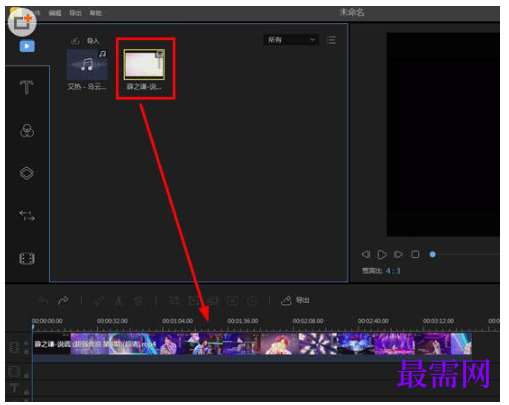This screenshot has height=405, width=509.
Task: Open the Overlays panel (stacked layers icon)
Action: click(27, 173)
